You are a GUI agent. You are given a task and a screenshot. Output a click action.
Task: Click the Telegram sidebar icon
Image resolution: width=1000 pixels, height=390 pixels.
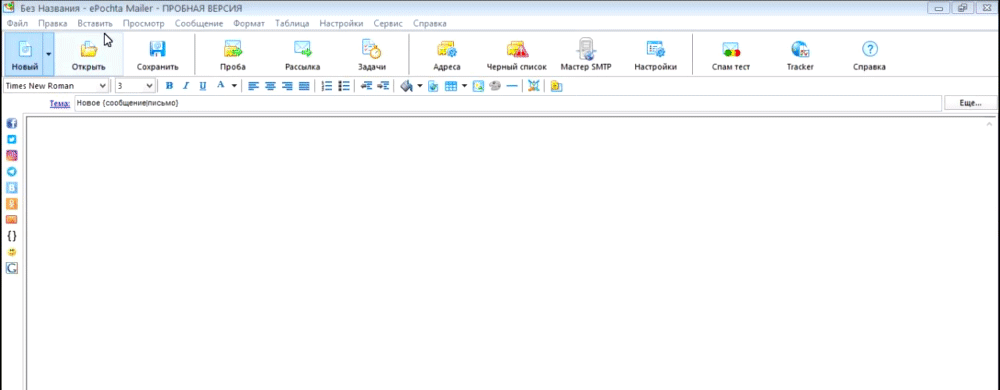(11, 172)
